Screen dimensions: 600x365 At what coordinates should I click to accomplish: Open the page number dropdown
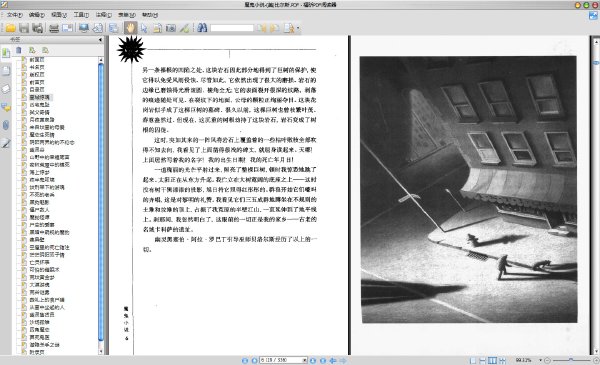click(305, 360)
